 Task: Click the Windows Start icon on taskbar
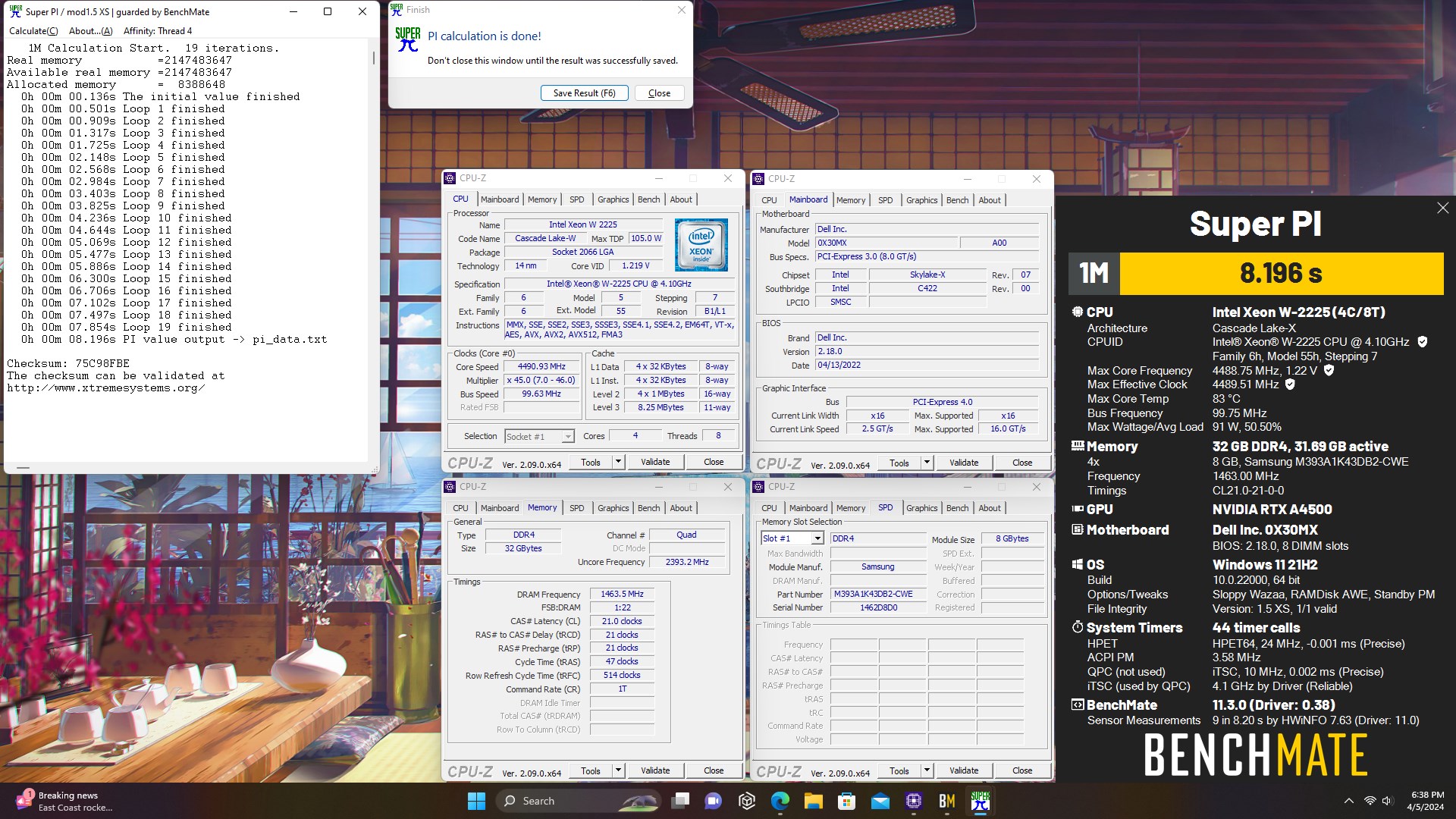(476, 801)
